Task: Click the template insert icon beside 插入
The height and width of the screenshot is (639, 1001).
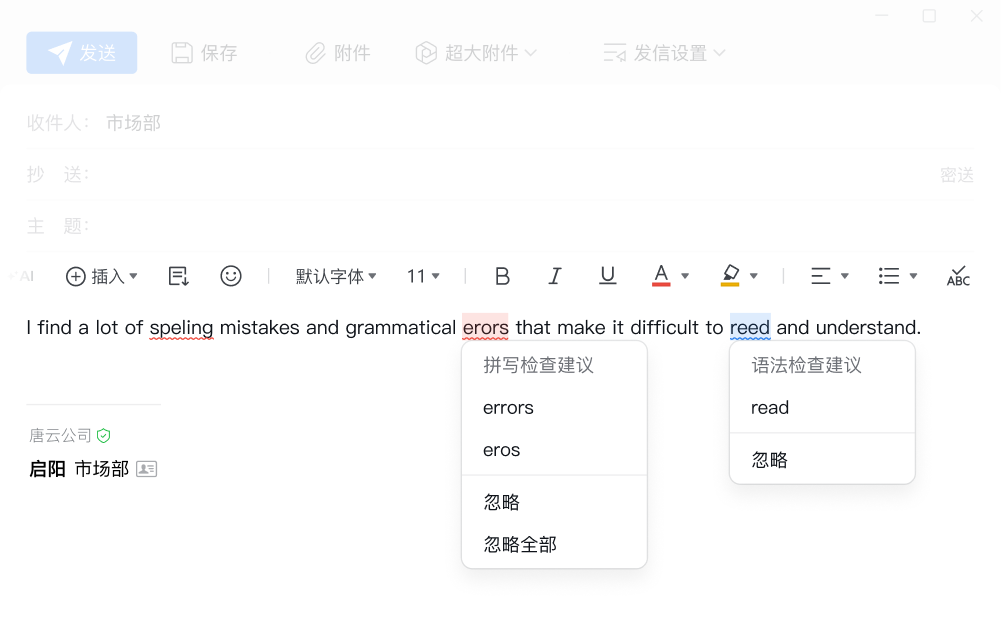Action: click(x=179, y=276)
